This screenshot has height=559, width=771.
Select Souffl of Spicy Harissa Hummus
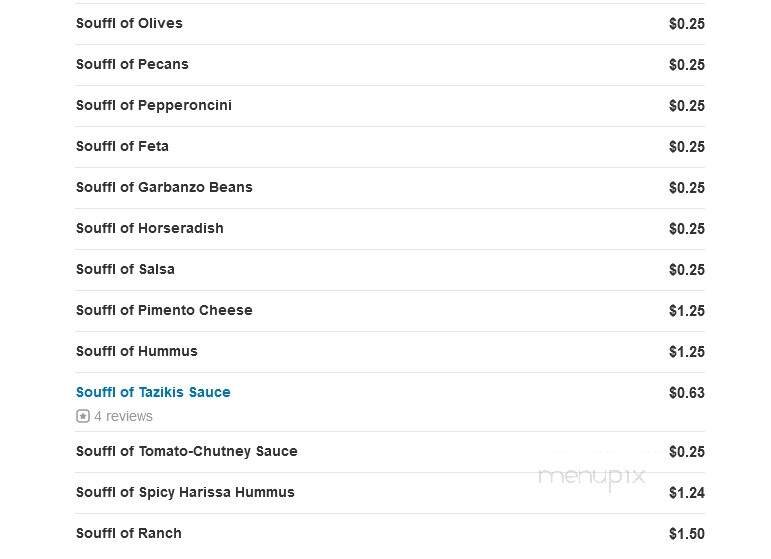(x=185, y=492)
